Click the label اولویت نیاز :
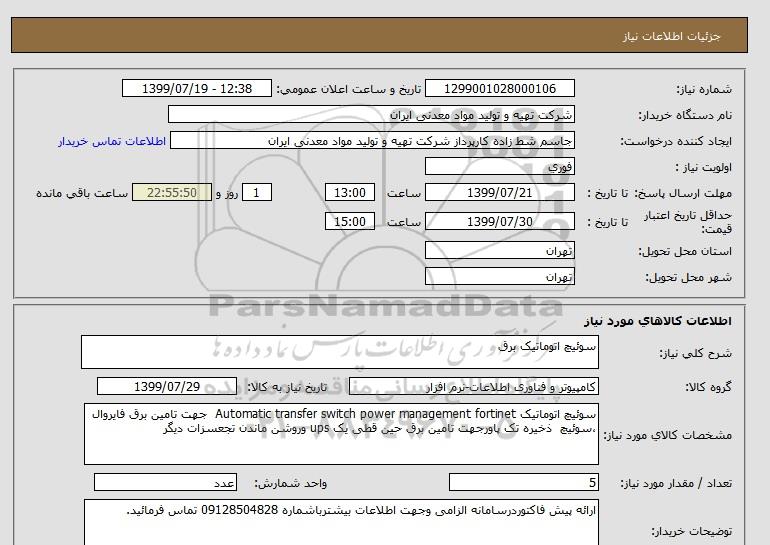The image size is (770, 545). tap(703, 167)
